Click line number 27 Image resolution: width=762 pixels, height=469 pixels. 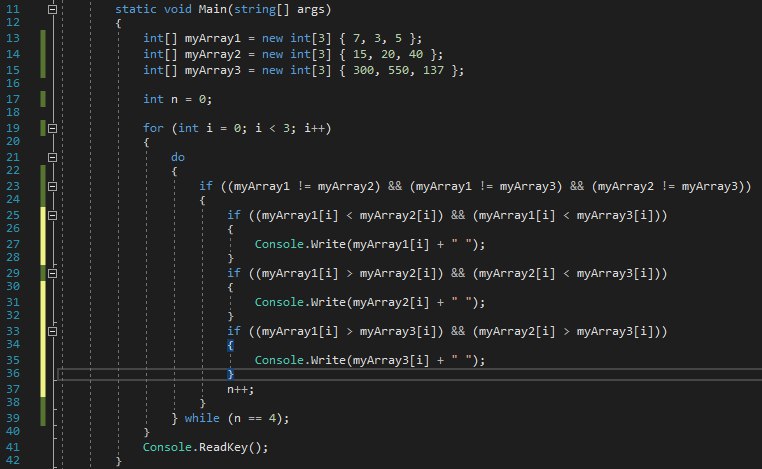pyautogui.click(x=13, y=244)
